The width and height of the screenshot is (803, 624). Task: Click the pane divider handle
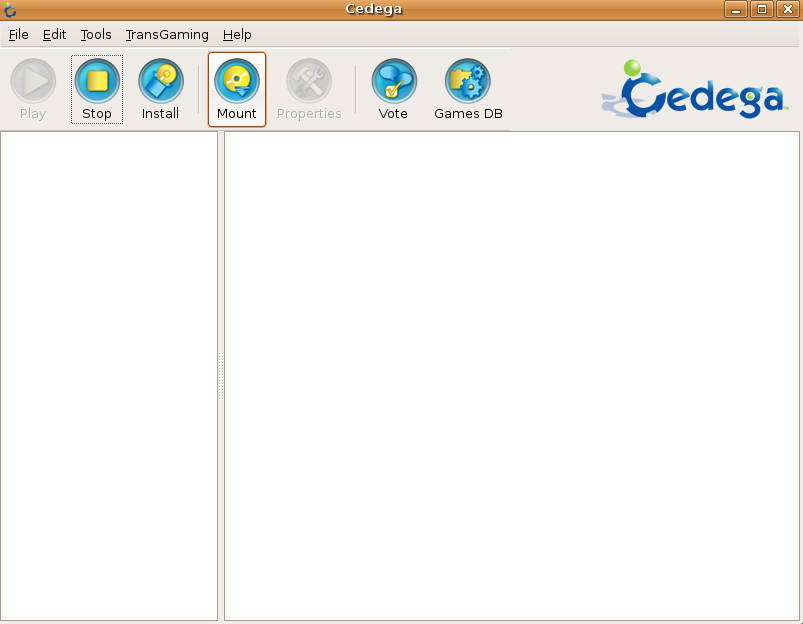click(221, 376)
